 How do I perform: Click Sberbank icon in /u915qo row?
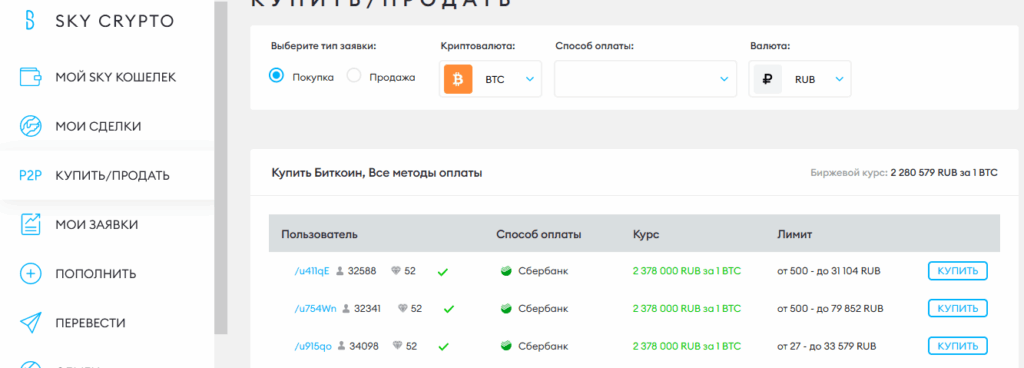(505, 346)
